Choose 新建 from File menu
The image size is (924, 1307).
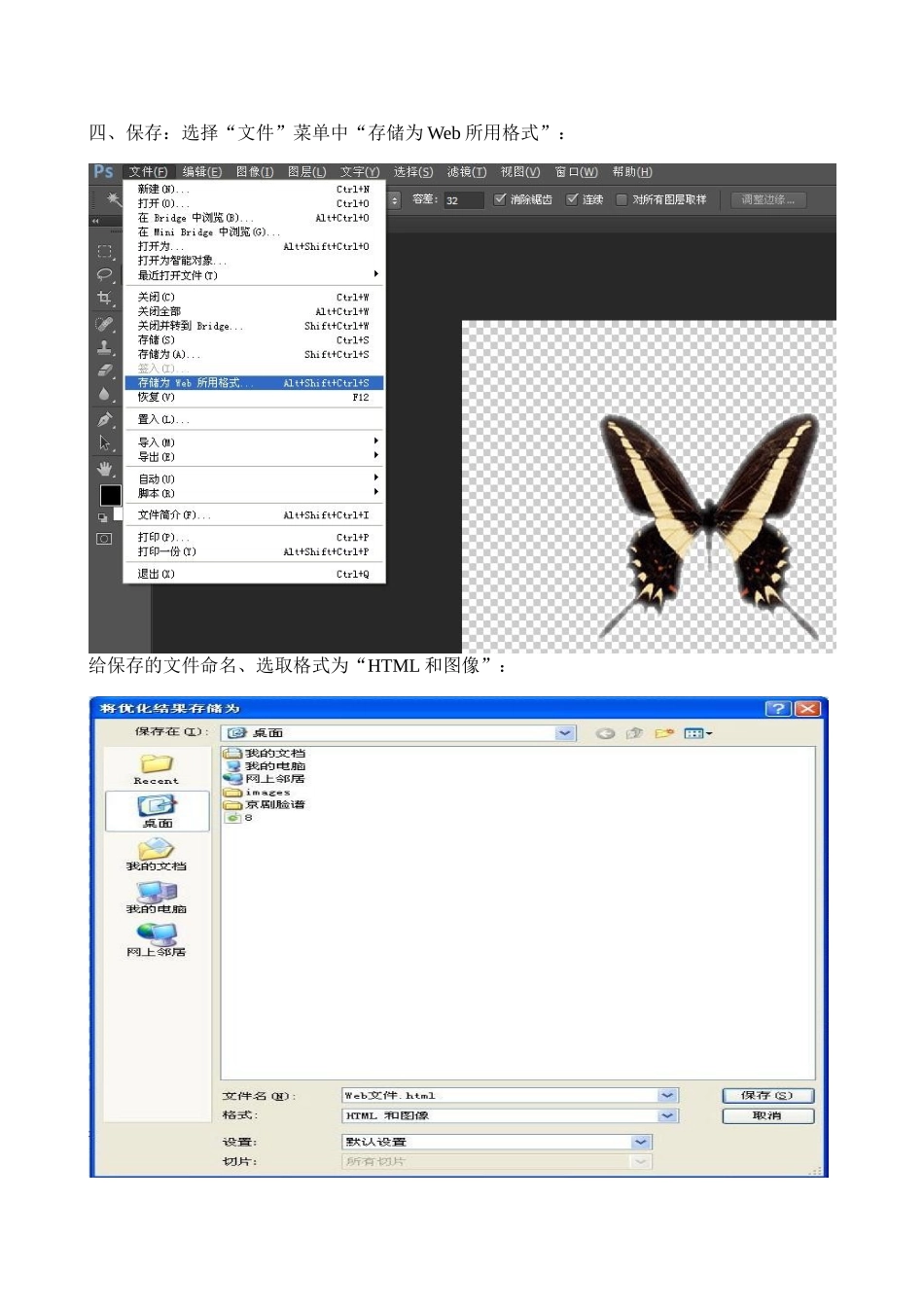click(254, 190)
